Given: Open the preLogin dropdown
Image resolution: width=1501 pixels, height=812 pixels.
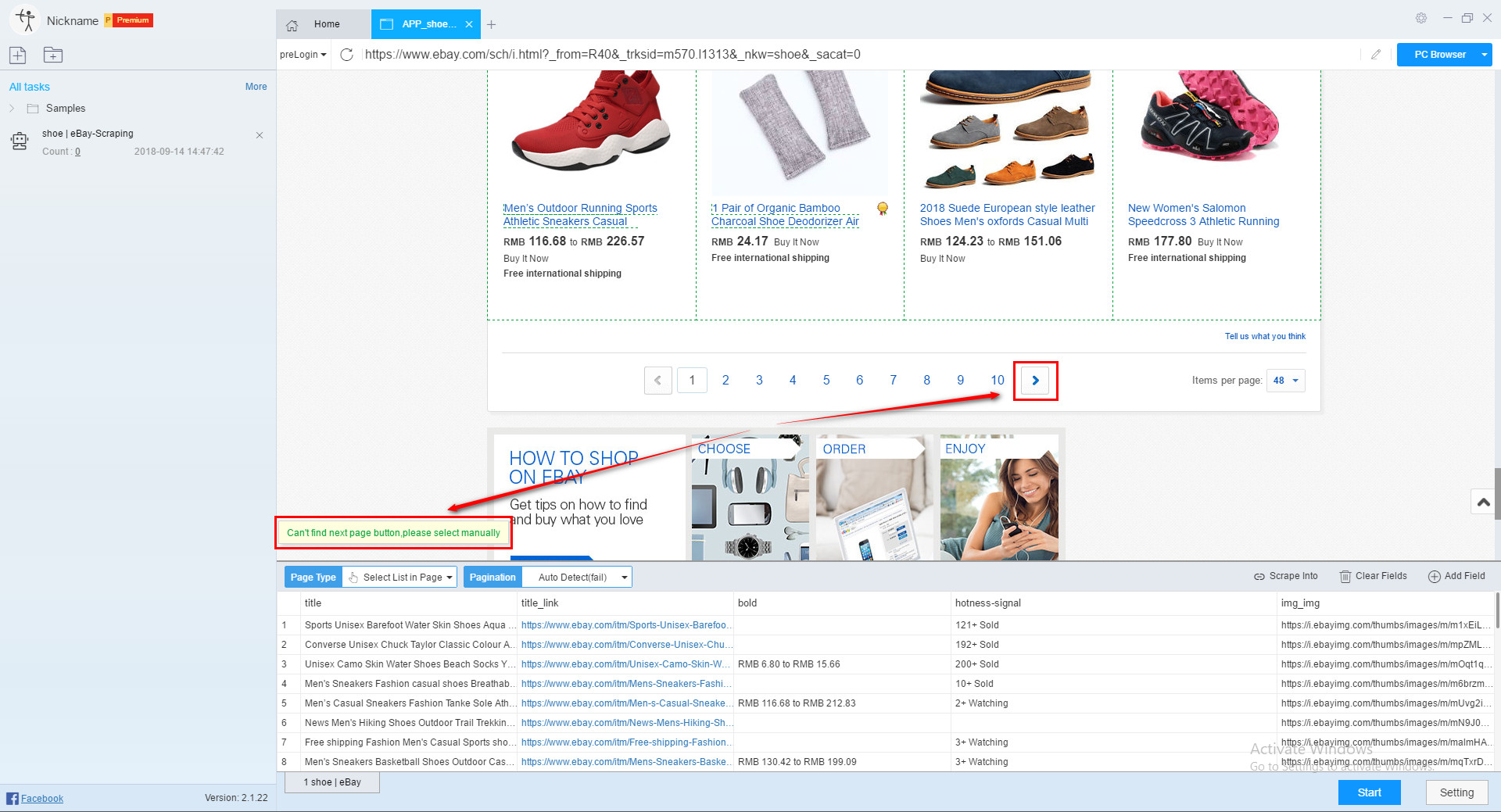Looking at the screenshot, I should [303, 55].
